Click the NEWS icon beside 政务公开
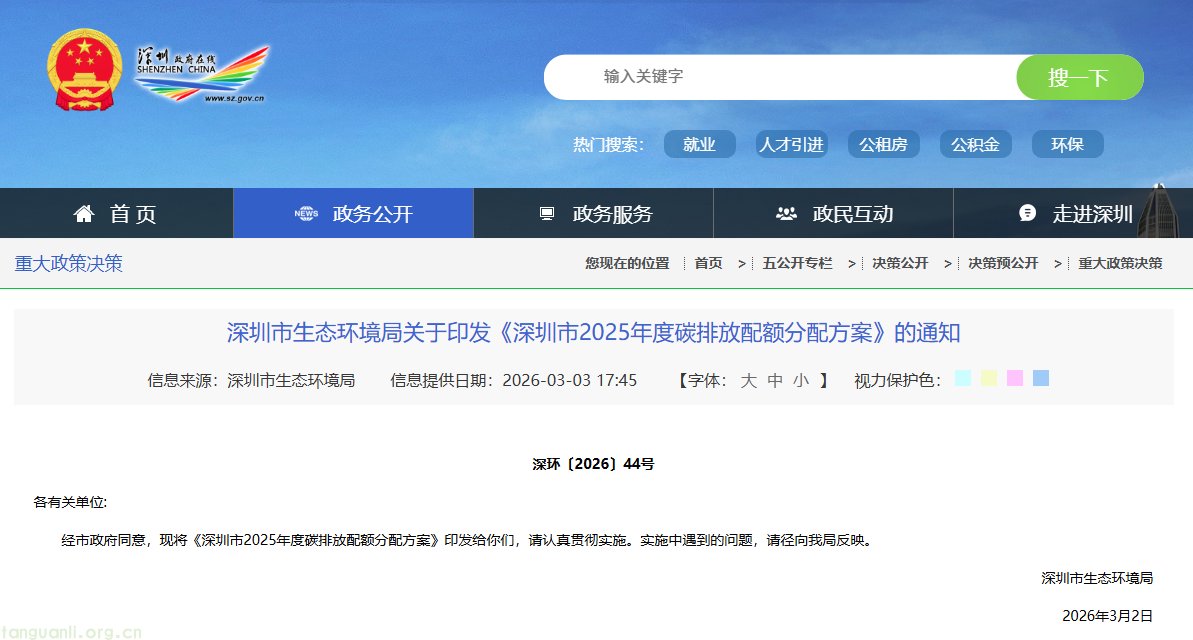 [306, 213]
